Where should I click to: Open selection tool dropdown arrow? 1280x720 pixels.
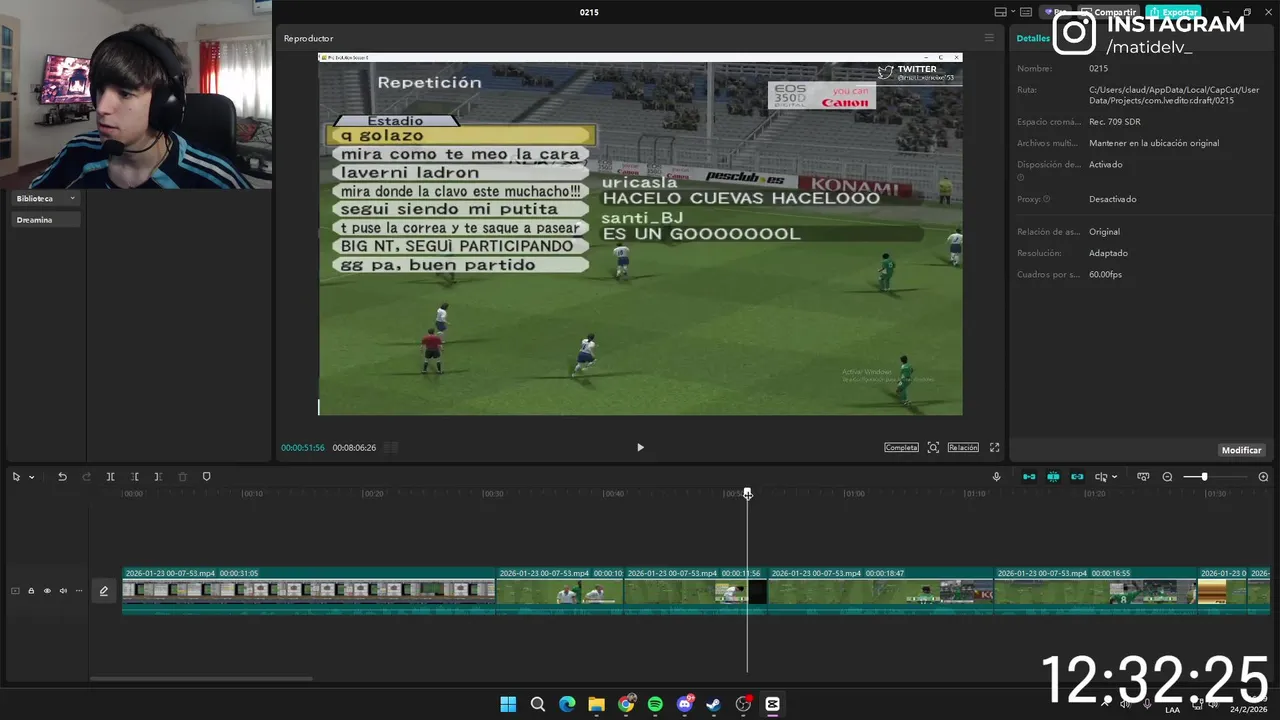(x=31, y=477)
